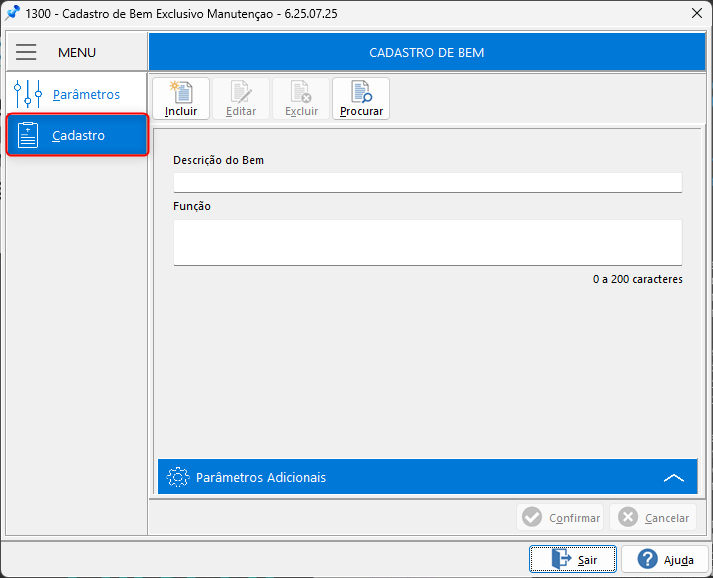The width and height of the screenshot is (713, 578).
Task: Click the Confirmar button
Action: tap(560, 518)
